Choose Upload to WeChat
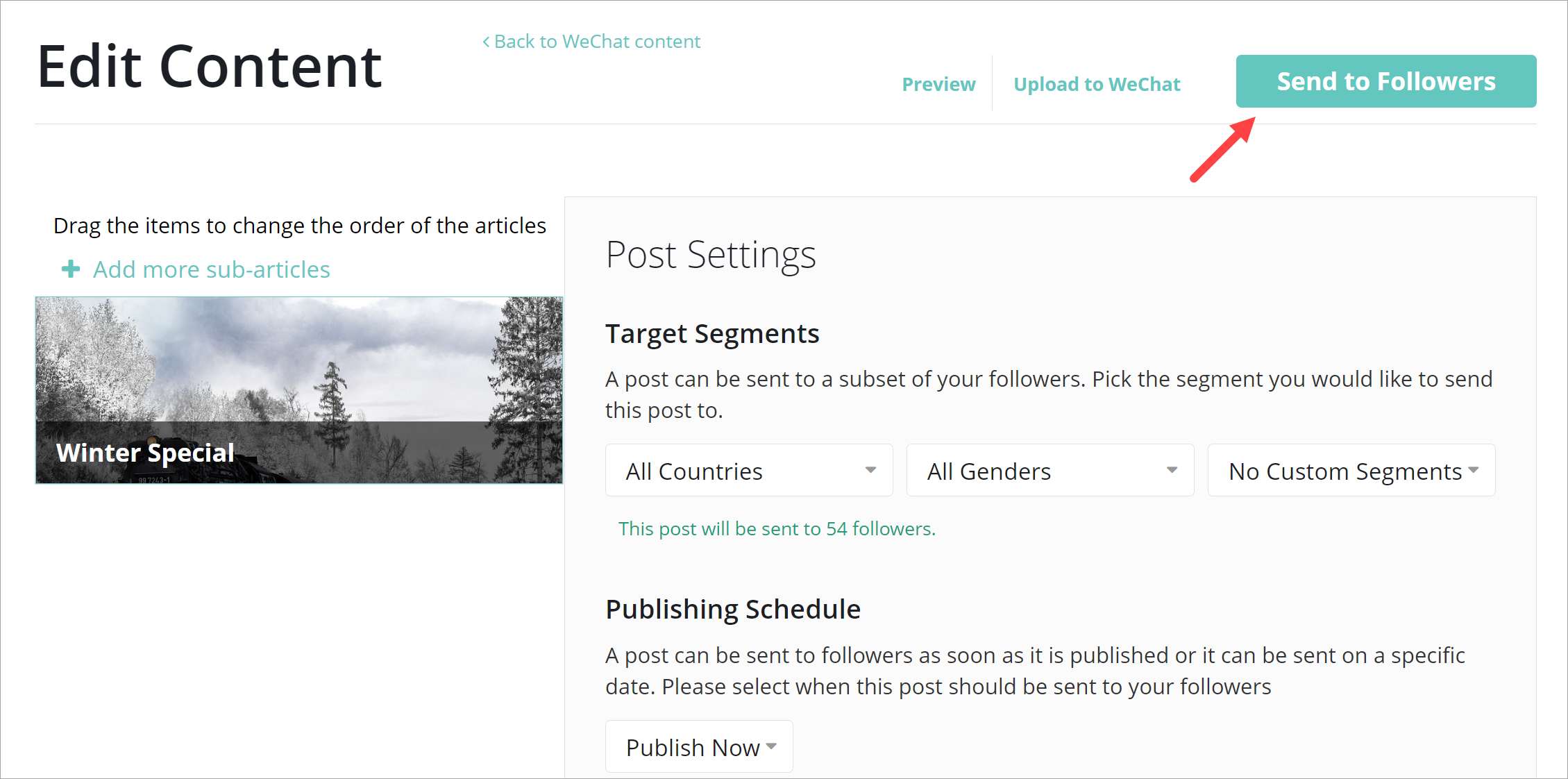Screen dimensions: 1568x779 tap(1097, 84)
